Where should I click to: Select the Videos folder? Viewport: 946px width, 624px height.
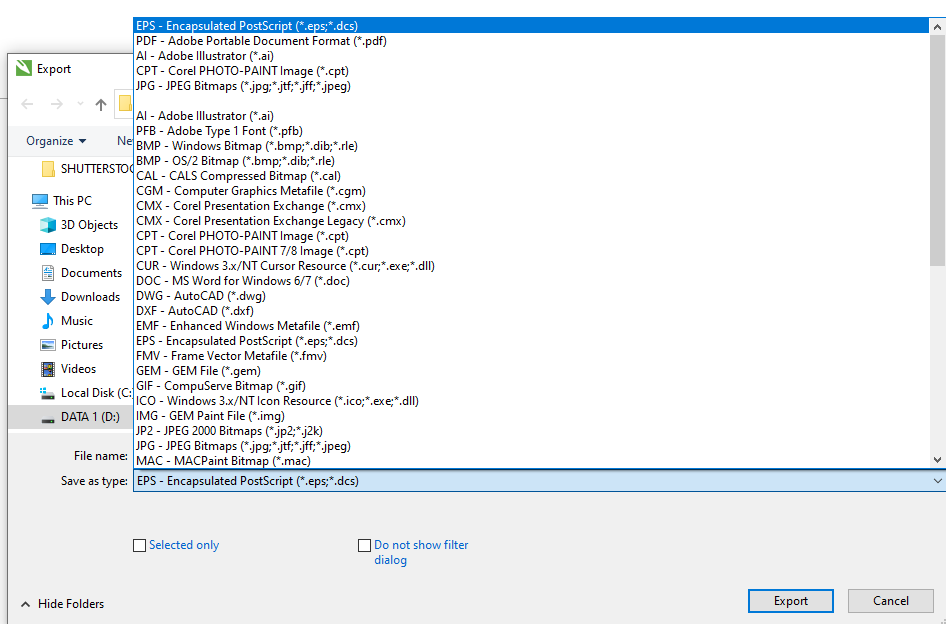pyautogui.click(x=78, y=369)
